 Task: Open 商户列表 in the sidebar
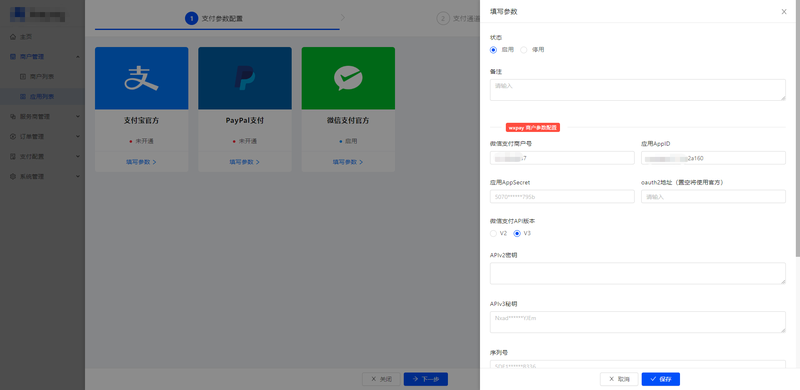pyautogui.click(x=42, y=77)
